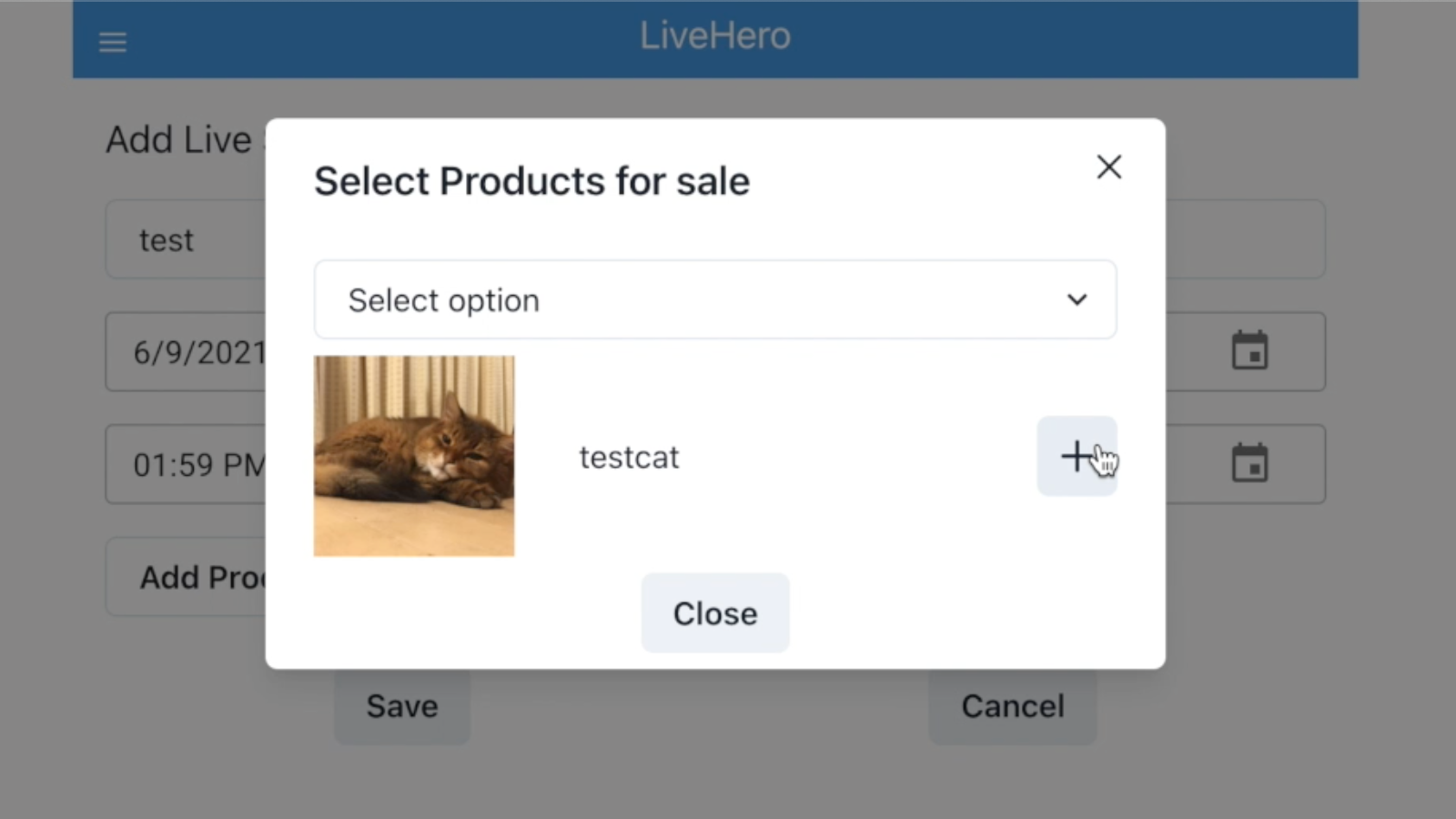Screen dimensions: 1456x819
Task: Dismiss the dialog with the X icon
Action: click(1108, 167)
